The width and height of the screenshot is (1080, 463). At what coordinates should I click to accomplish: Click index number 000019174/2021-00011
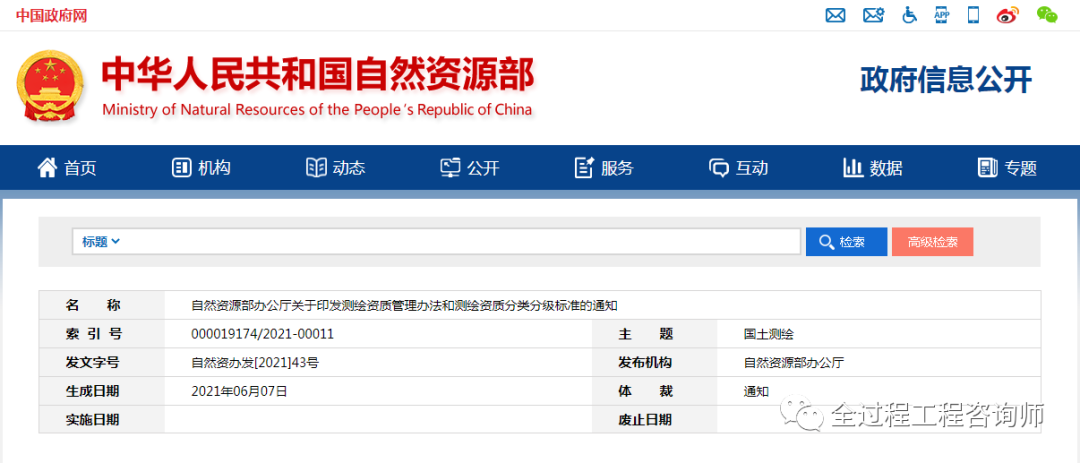[x=262, y=333]
